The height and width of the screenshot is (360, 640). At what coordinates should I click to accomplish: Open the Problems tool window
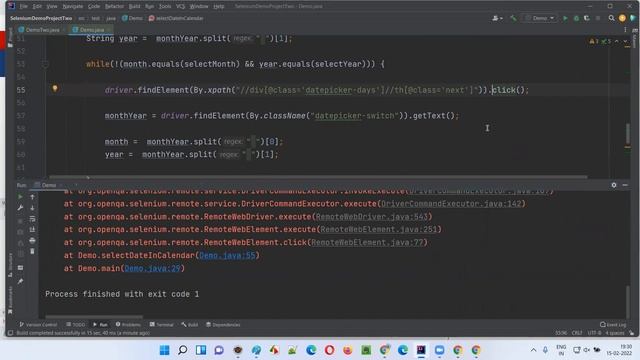pyautogui.click(x=128, y=325)
